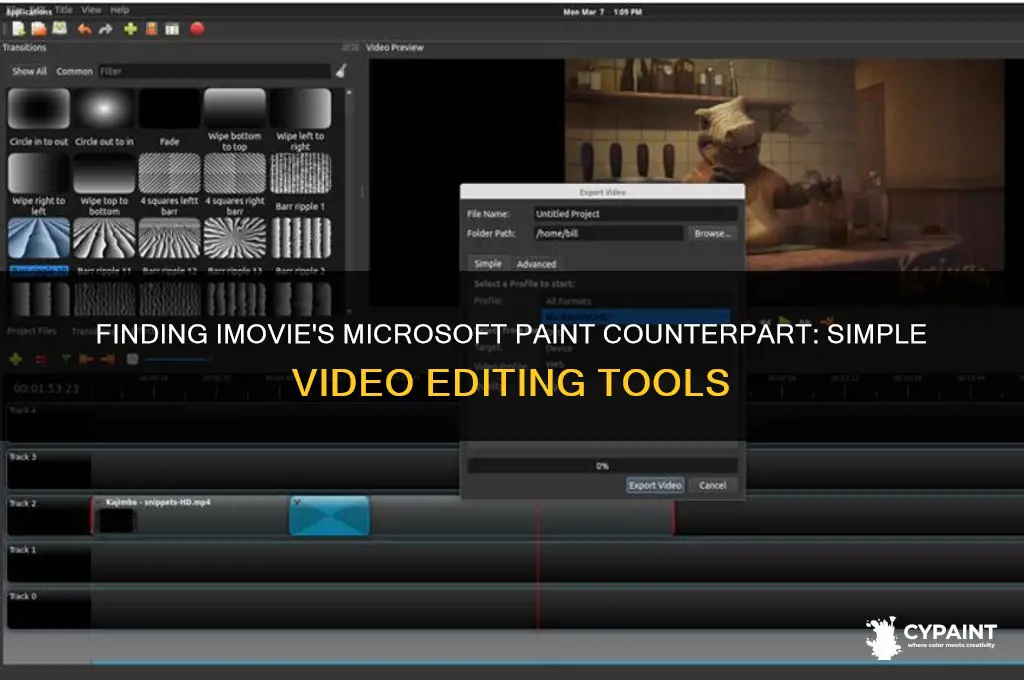Open the Title menu
Viewport: 1024px width, 680px height.
[x=63, y=10]
